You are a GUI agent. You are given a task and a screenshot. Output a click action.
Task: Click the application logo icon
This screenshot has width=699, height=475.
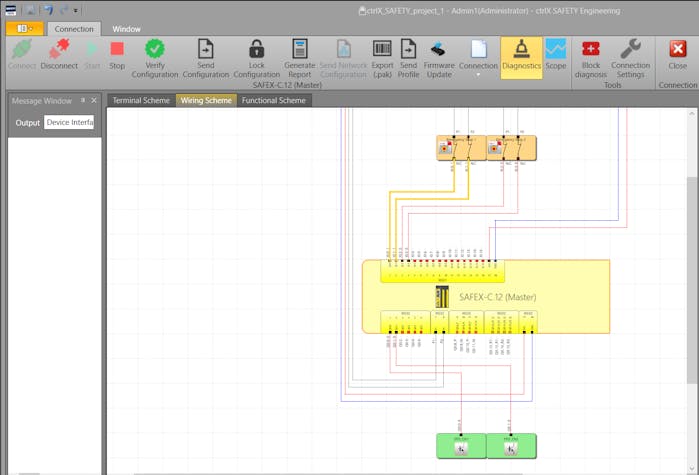coord(11,10)
